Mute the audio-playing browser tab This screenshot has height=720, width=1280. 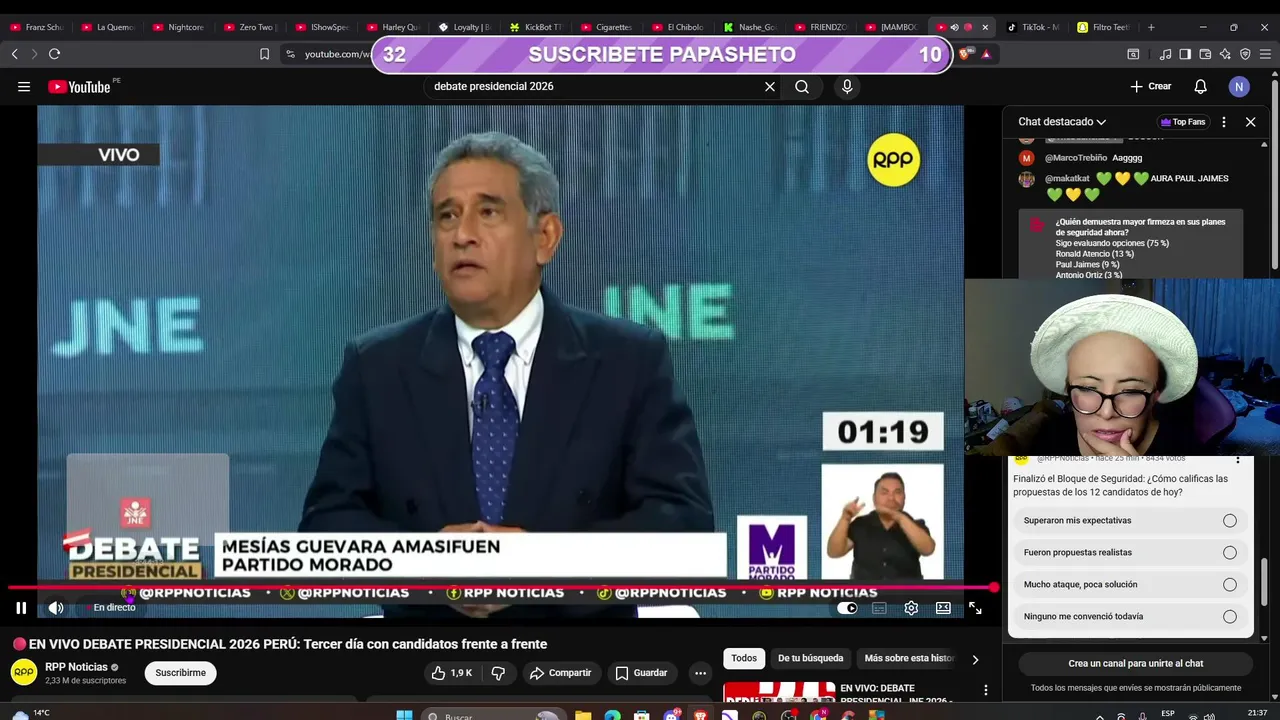tap(954, 27)
